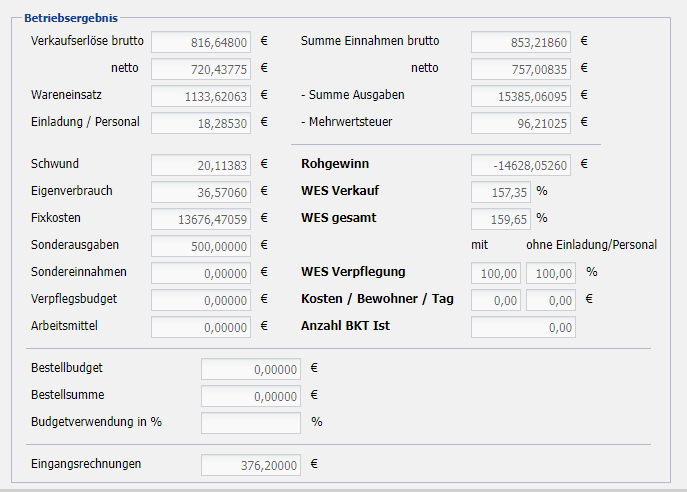Focus the Summe Ausgaben field
Viewport: 687px width, 492px height.
[520, 96]
